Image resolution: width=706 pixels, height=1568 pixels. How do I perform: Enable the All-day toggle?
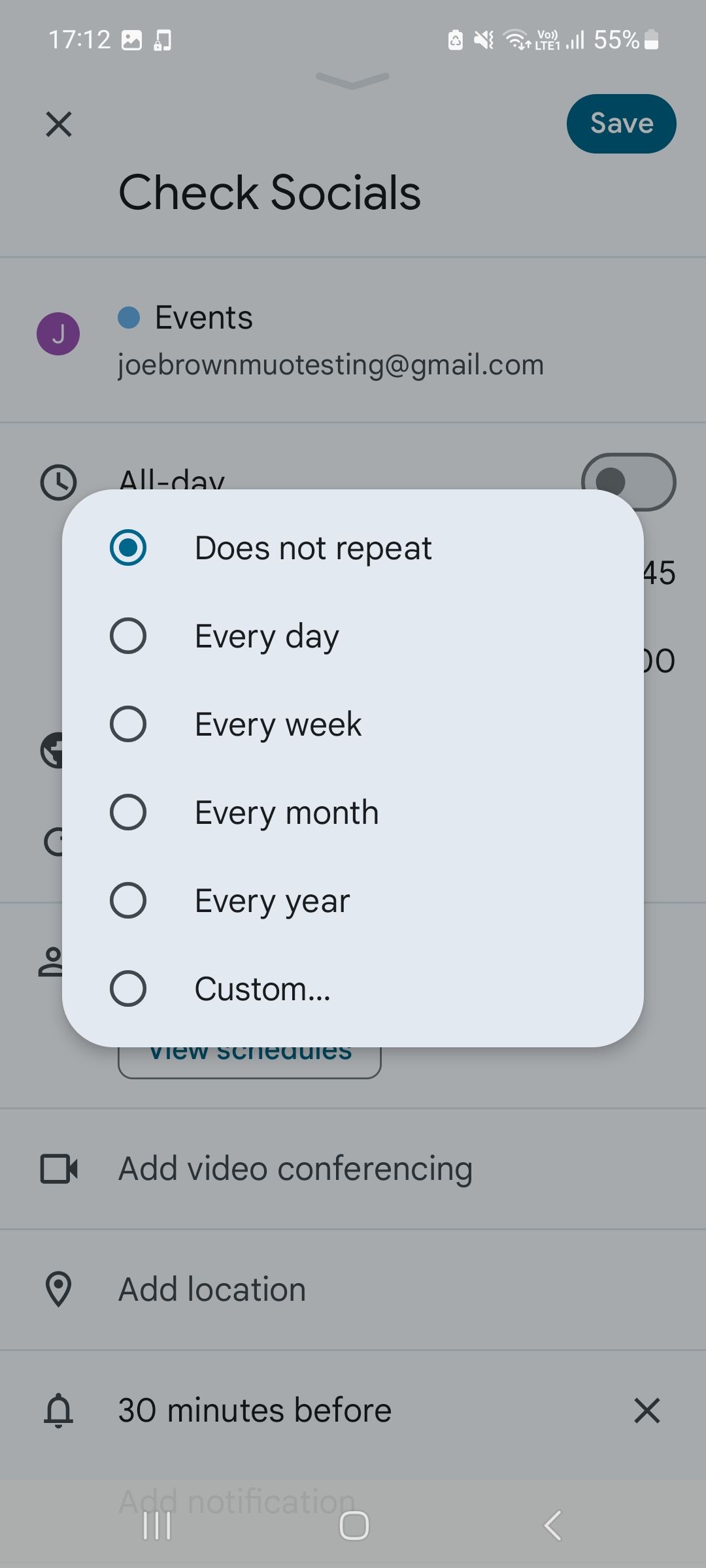[x=629, y=482]
